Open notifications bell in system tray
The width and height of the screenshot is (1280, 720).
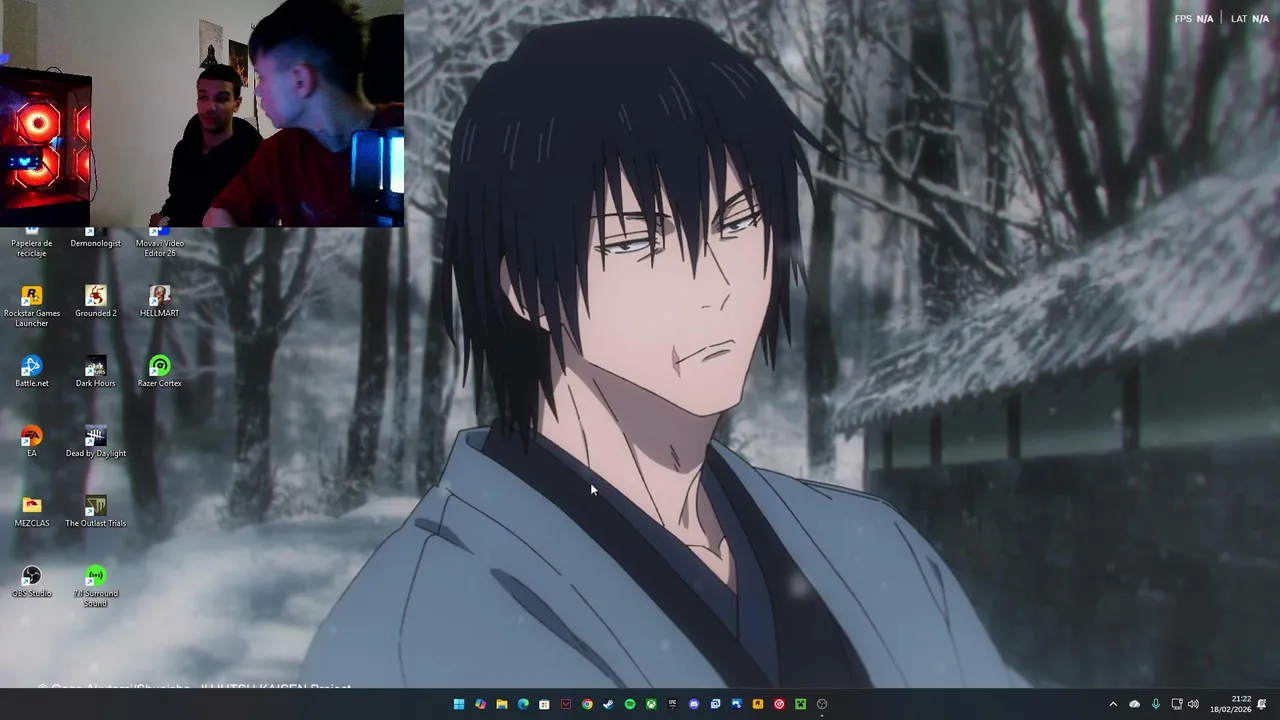1262,704
